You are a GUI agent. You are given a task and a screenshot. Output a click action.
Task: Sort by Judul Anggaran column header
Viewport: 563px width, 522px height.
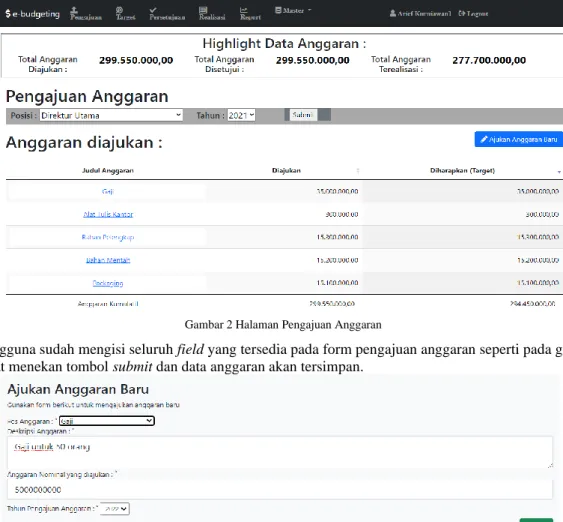pos(108,171)
